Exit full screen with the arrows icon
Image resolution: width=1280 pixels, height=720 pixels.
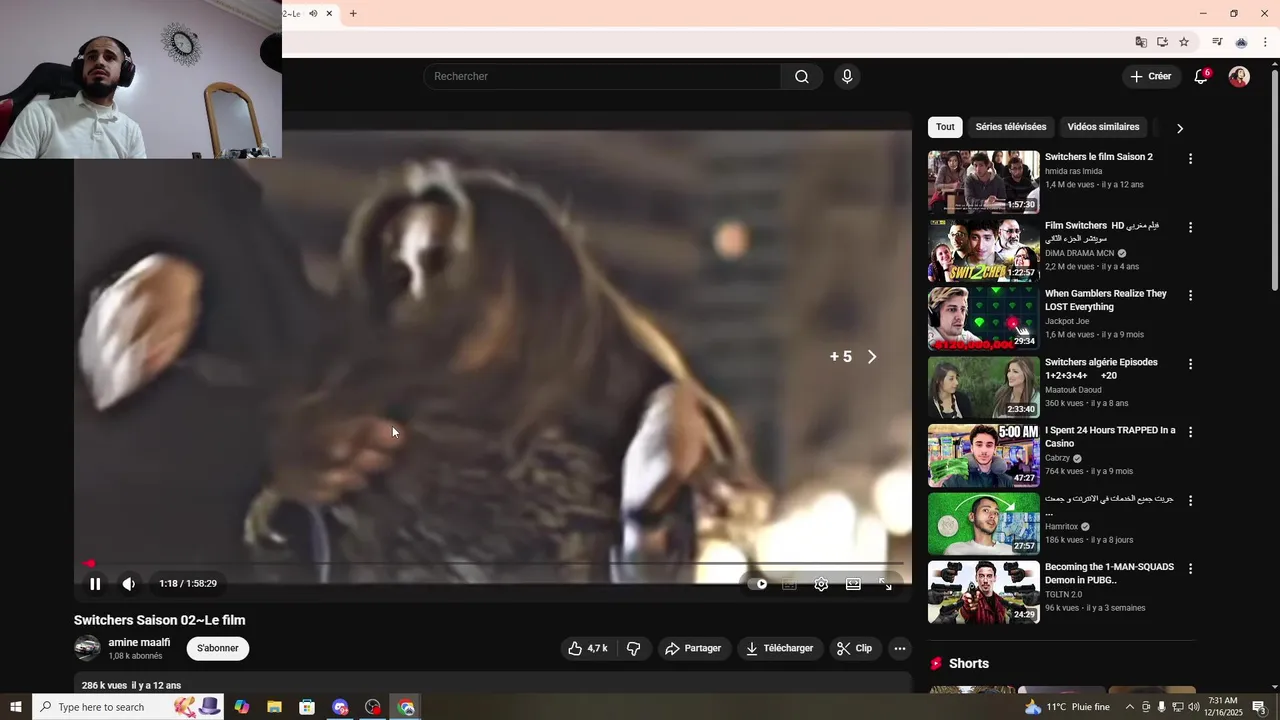pyautogui.click(x=885, y=584)
